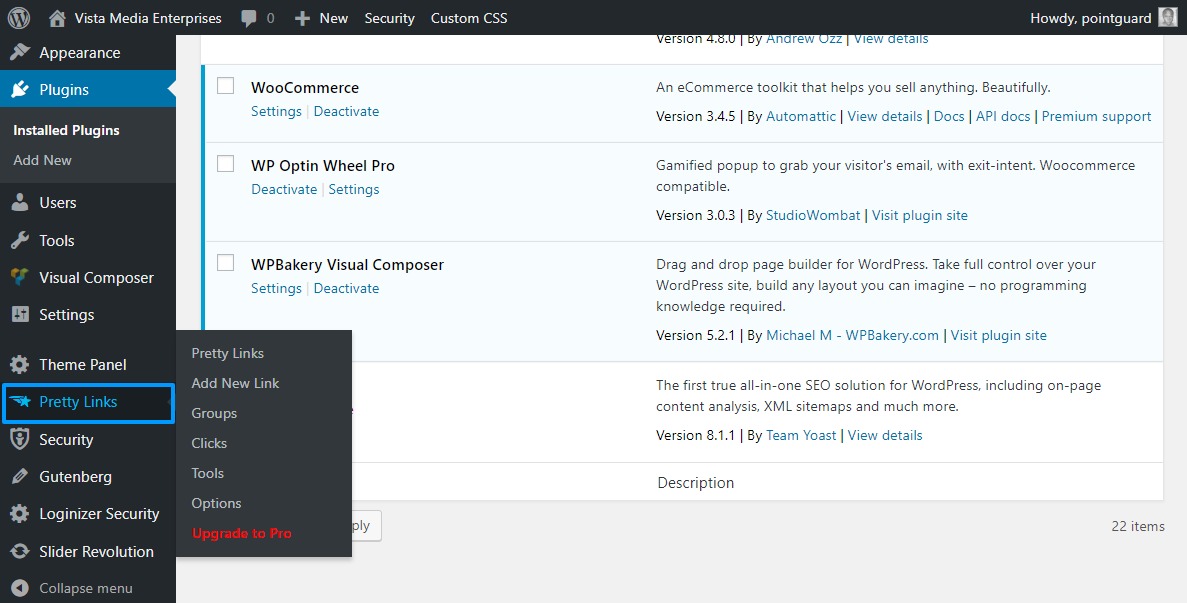
Task: Click the Pretty Links star icon
Action: coord(20,402)
